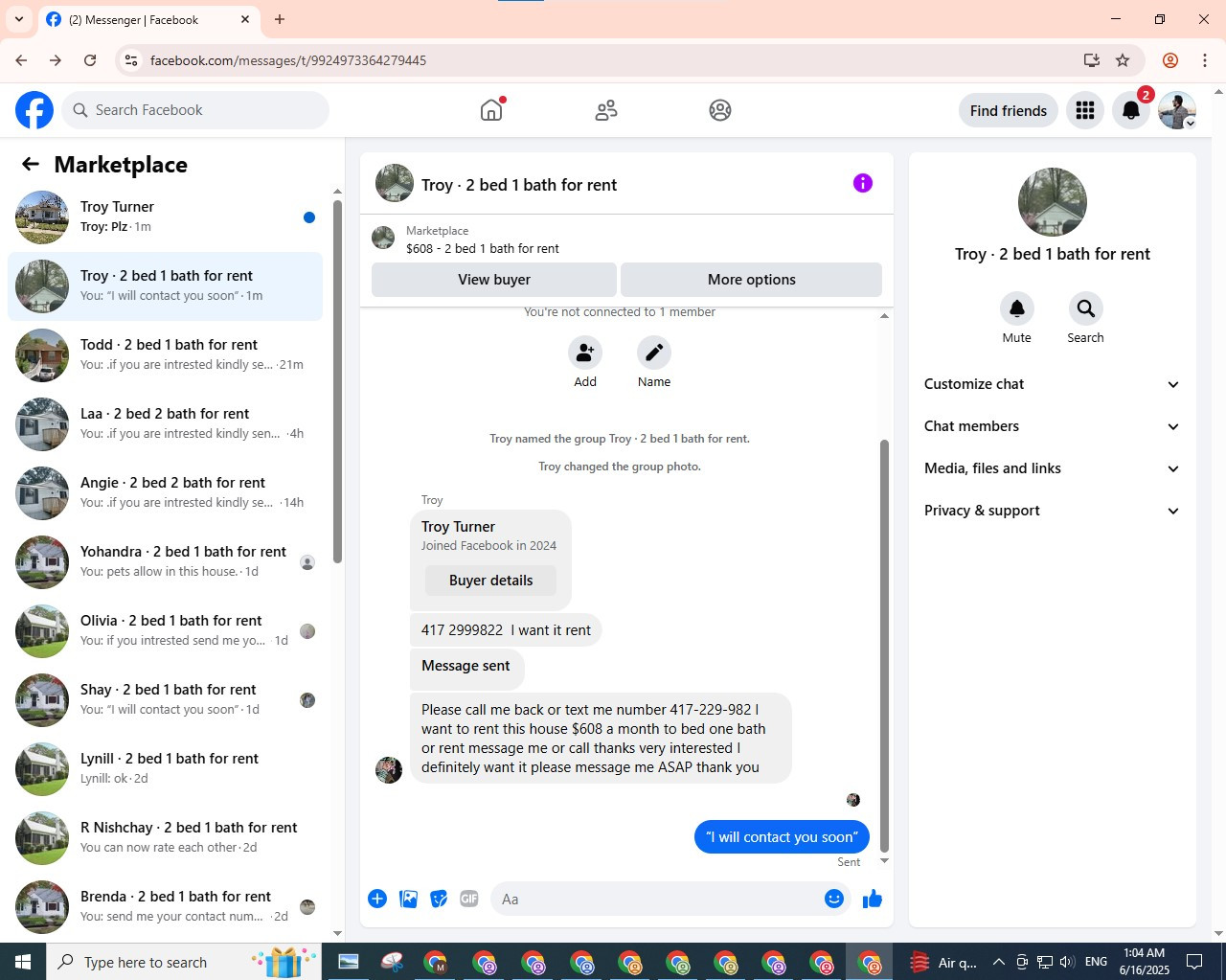
Task: Open the account profile picture menu
Action: click(1177, 110)
